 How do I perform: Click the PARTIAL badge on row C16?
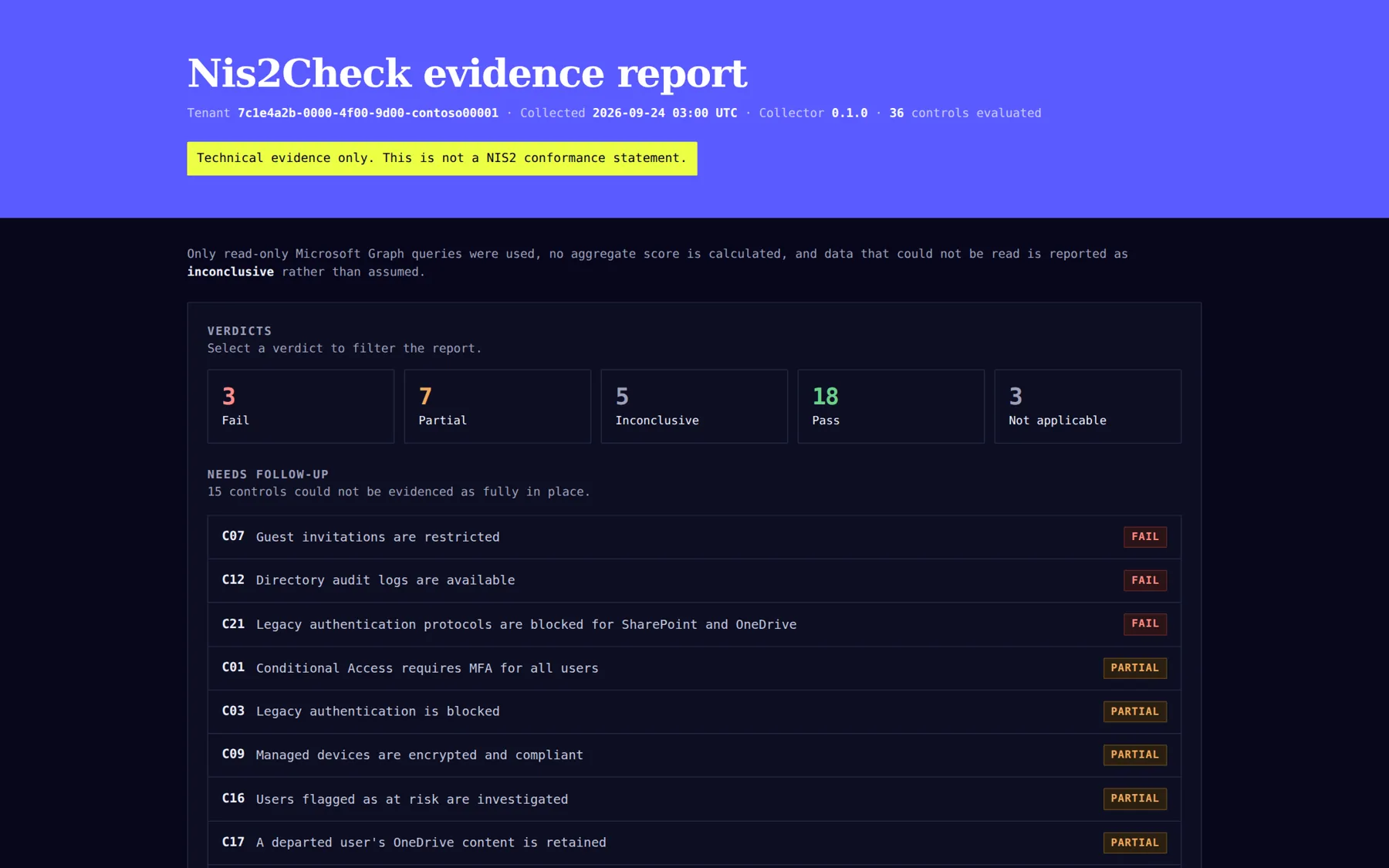pos(1134,799)
